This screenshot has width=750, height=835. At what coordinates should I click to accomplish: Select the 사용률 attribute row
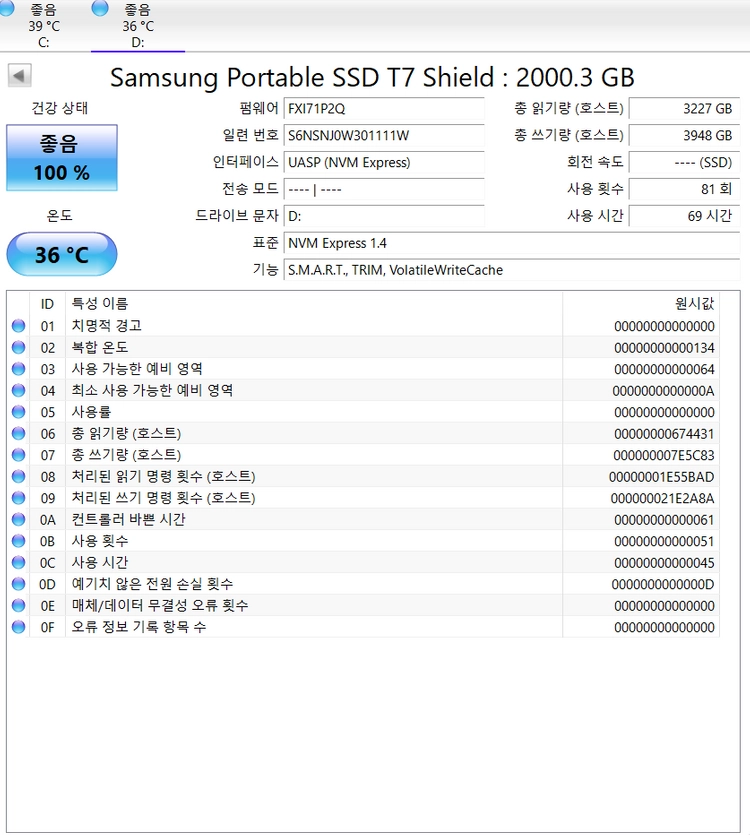[363, 412]
